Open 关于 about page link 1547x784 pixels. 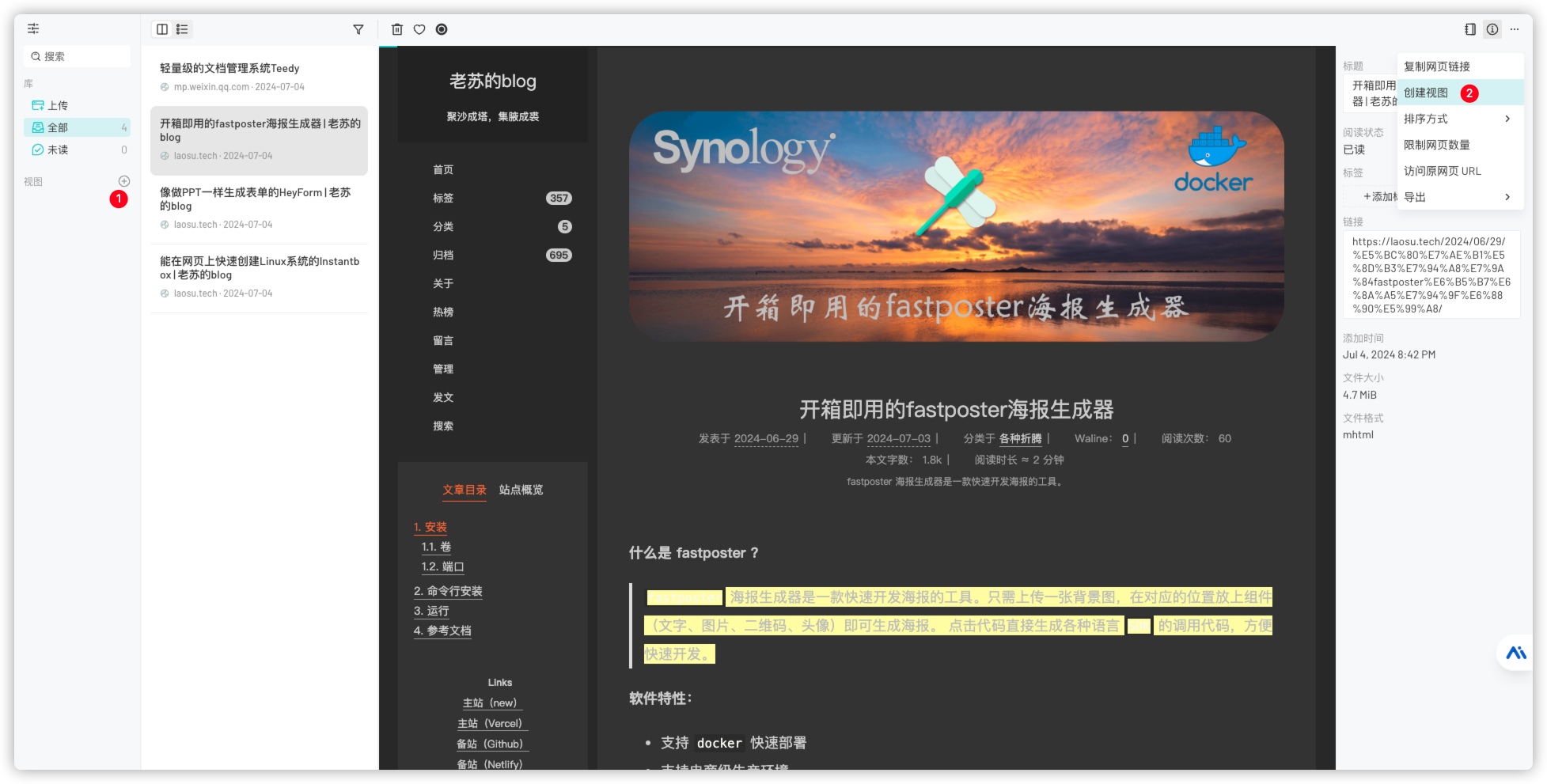pyautogui.click(x=443, y=284)
